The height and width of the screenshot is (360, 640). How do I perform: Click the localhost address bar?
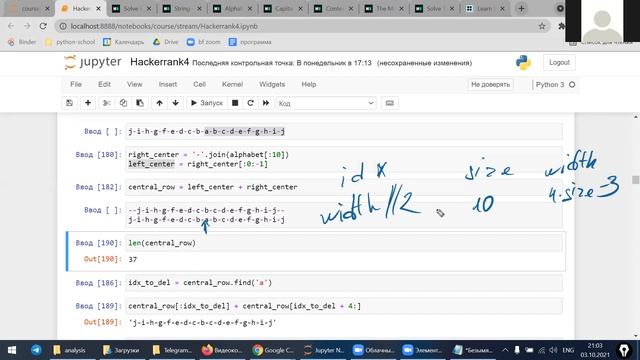(302, 26)
